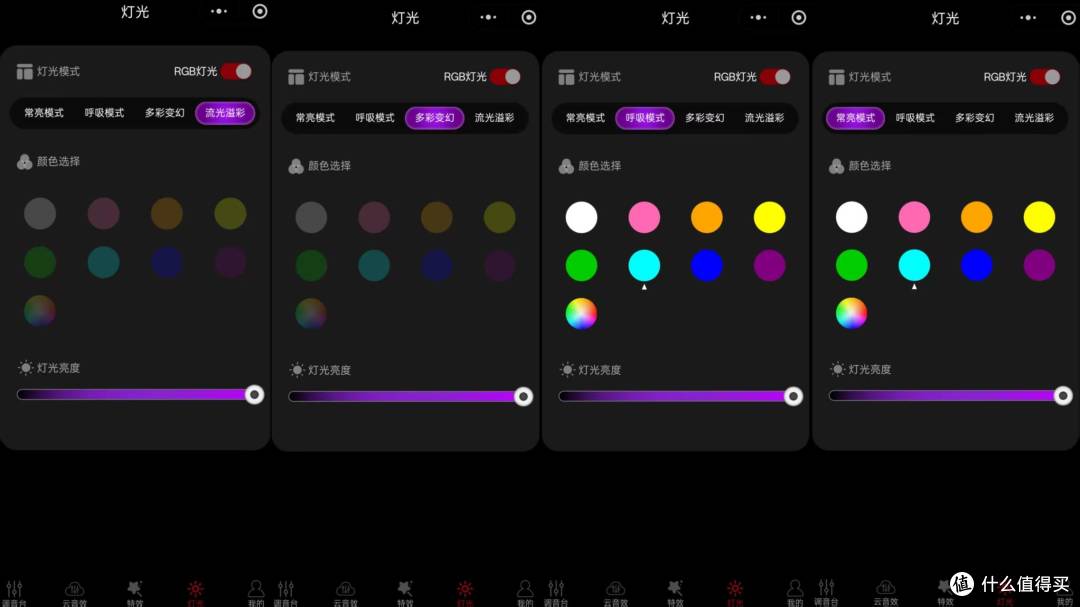Pick yellow color in 呼吸模式 panel
This screenshot has height=607, width=1080.
tap(769, 218)
